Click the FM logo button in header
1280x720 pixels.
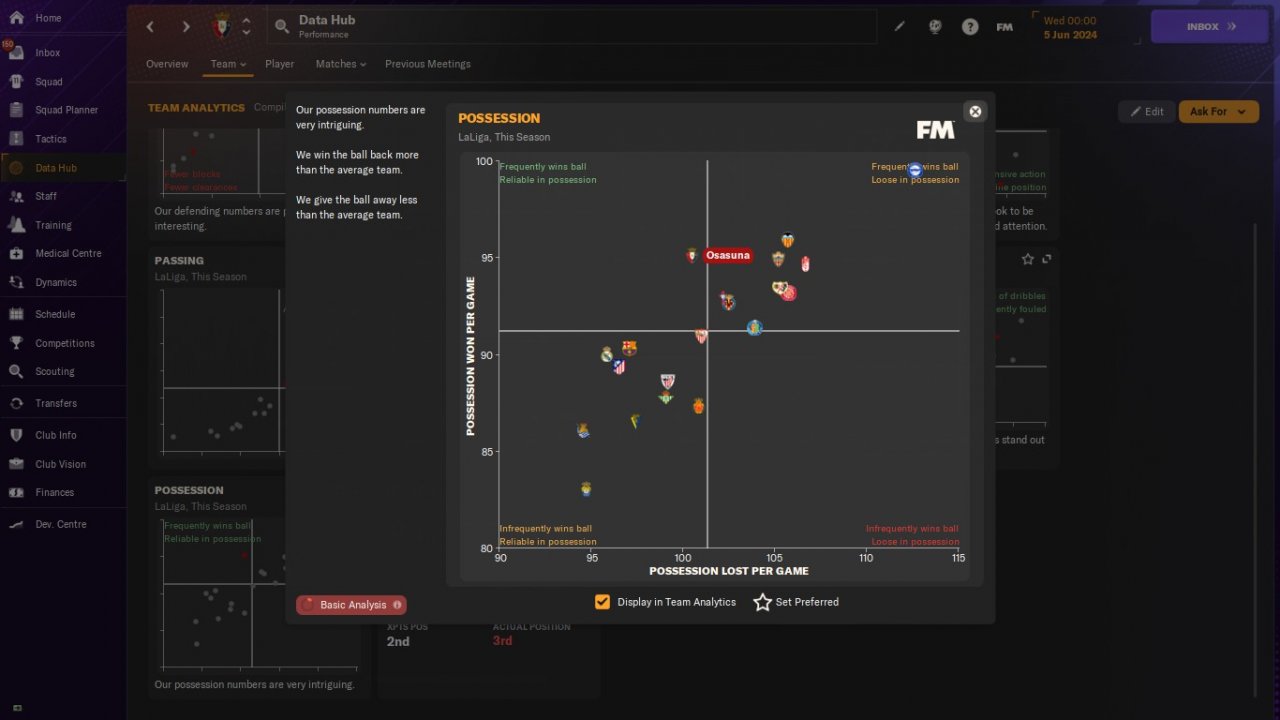(1005, 27)
